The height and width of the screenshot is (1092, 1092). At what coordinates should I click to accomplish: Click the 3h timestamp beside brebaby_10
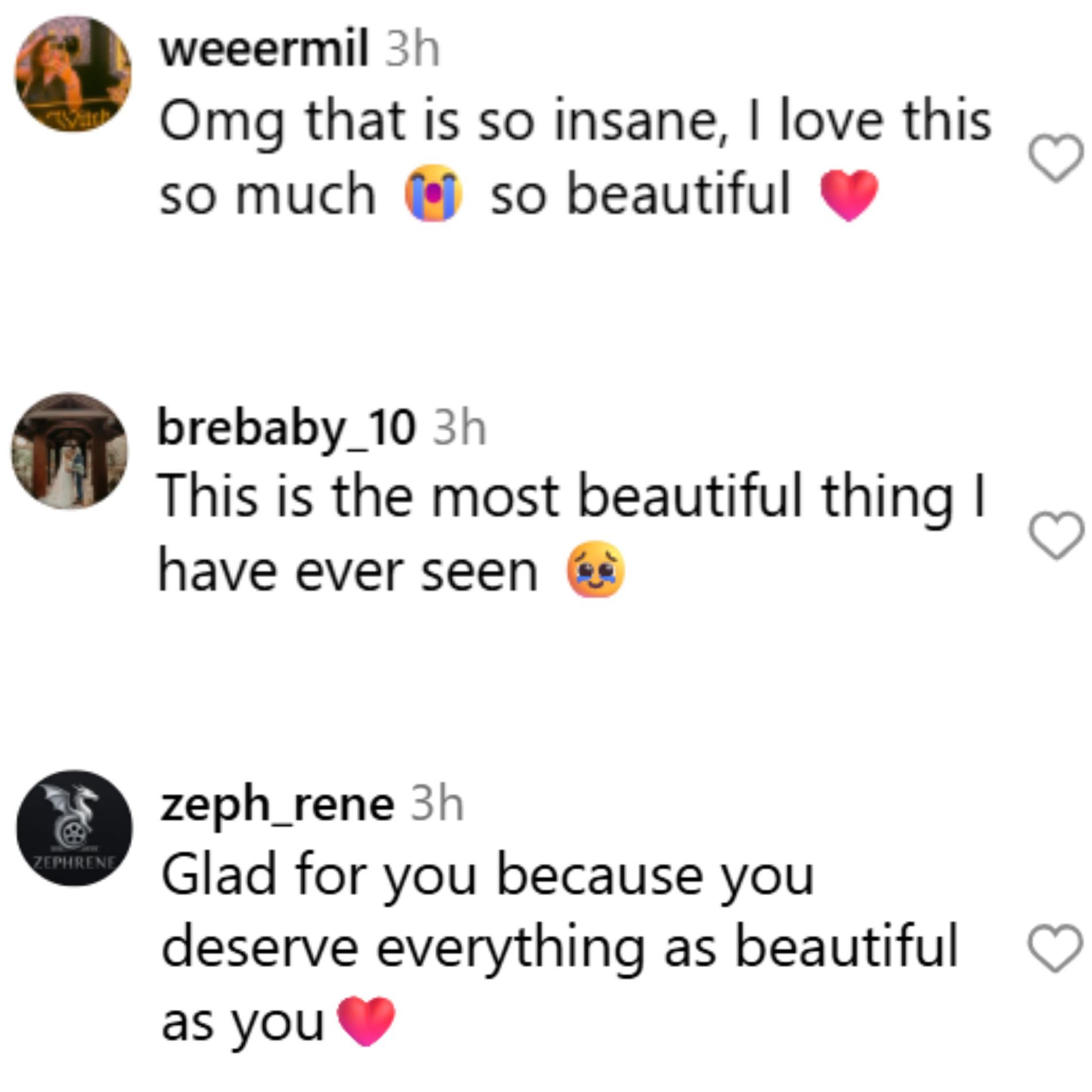click(x=459, y=428)
